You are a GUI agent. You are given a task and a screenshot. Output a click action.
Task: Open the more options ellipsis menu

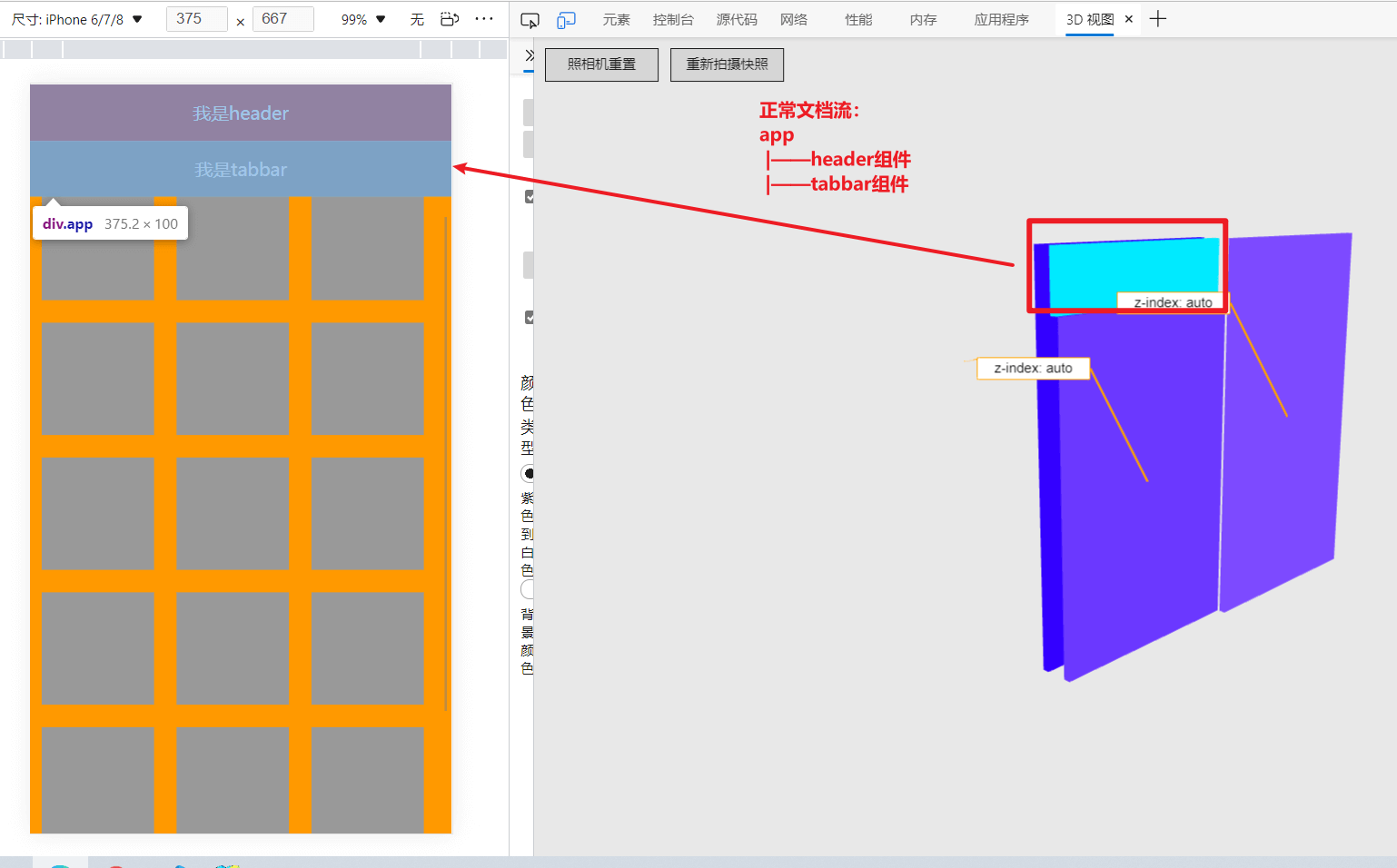coord(484,19)
